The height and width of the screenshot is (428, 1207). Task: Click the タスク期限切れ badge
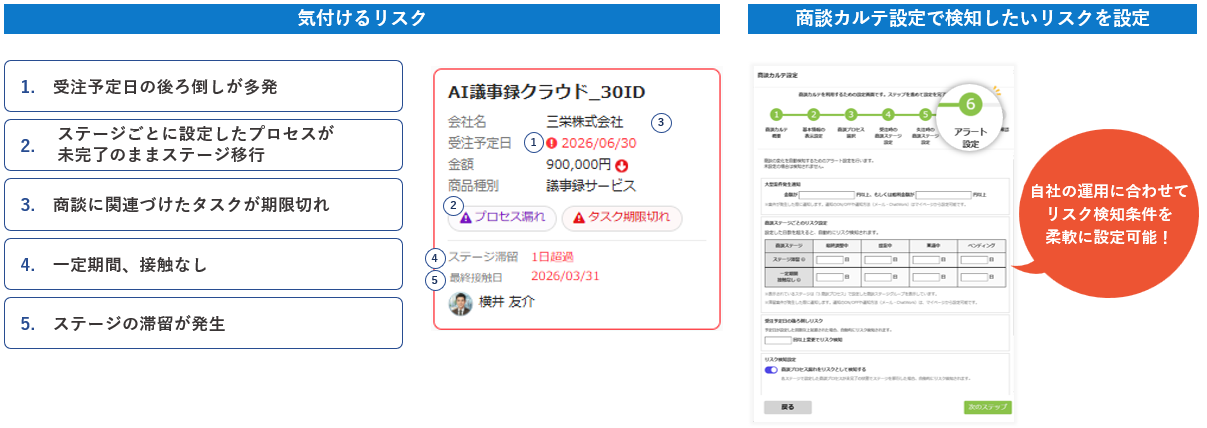622,217
